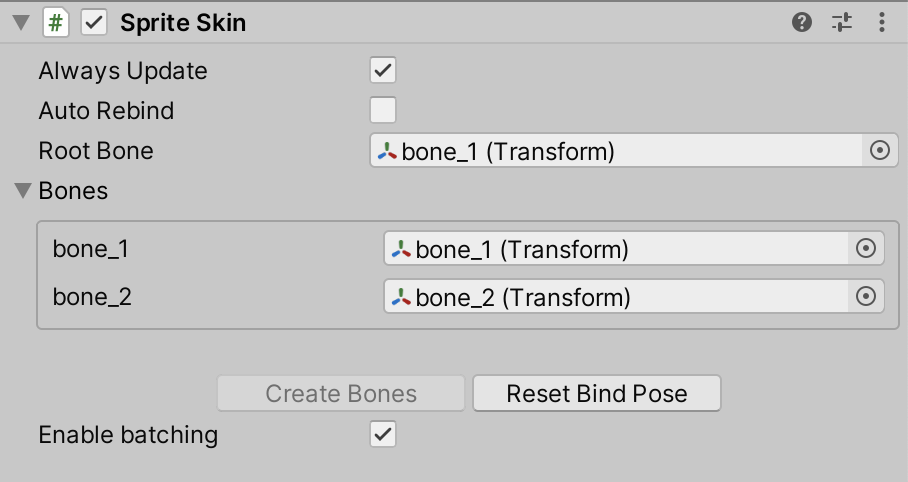
Task: Open the Sprite Skin help reference icon
Action: pyautogui.click(x=802, y=23)
